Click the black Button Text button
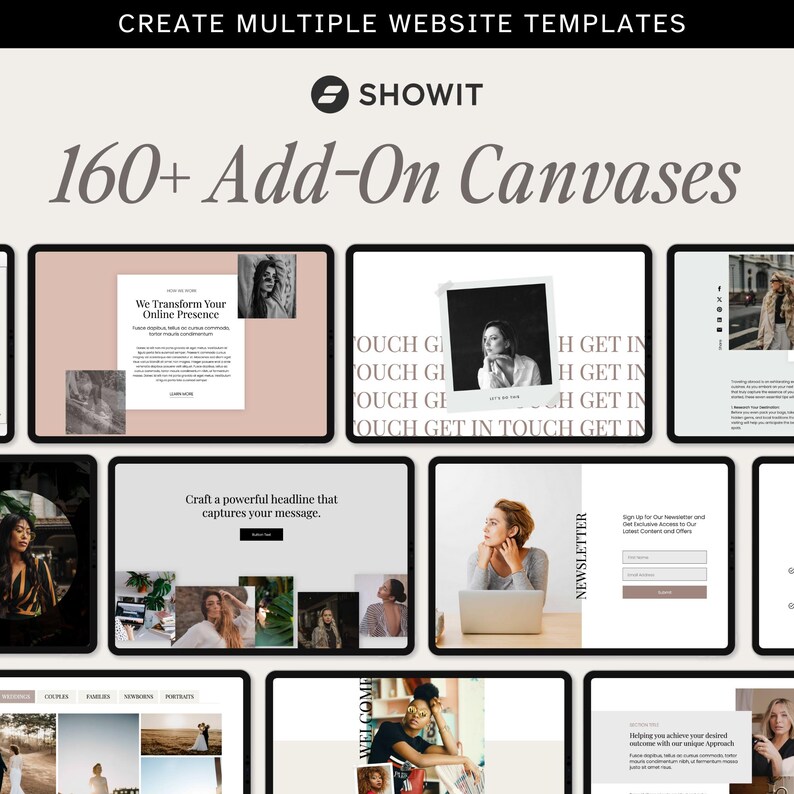 pyautogui.click(x=261, y=535)
